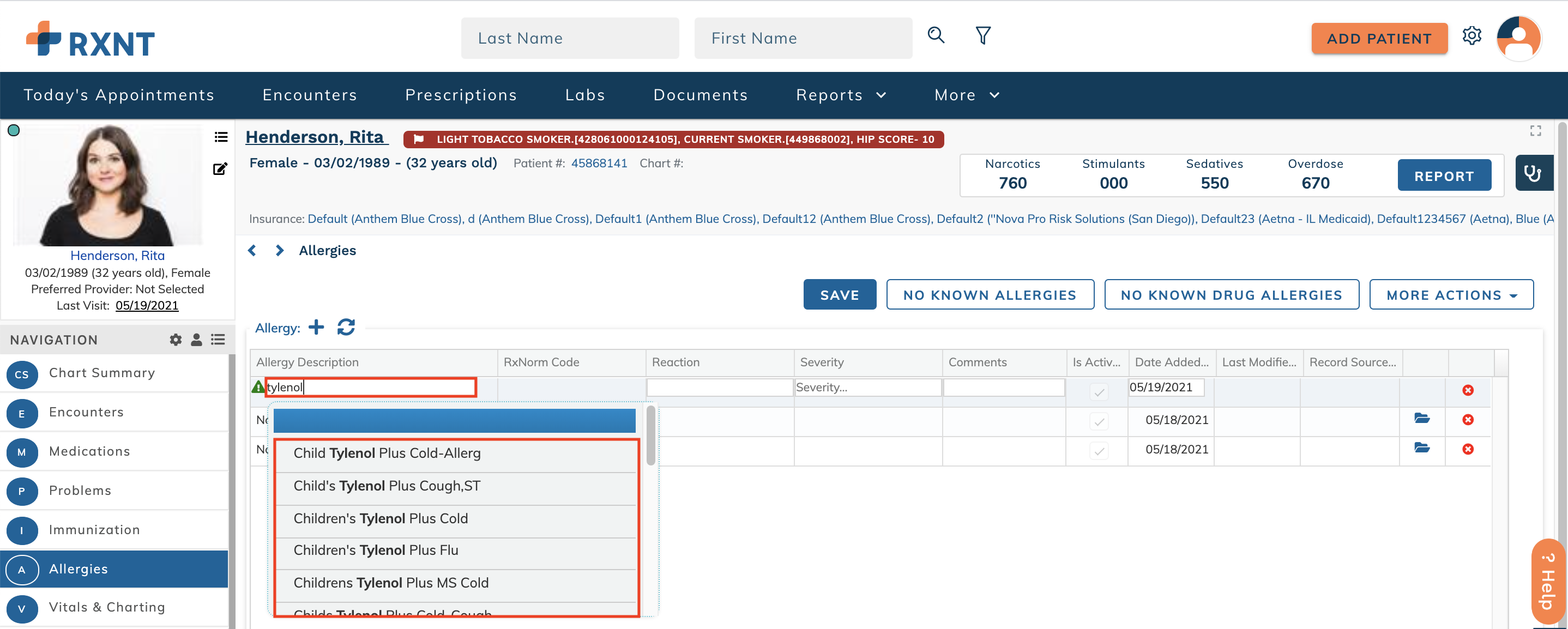Click No Known Allergies button
Screen dimensions: 1568x629
[x=990, y=295]
